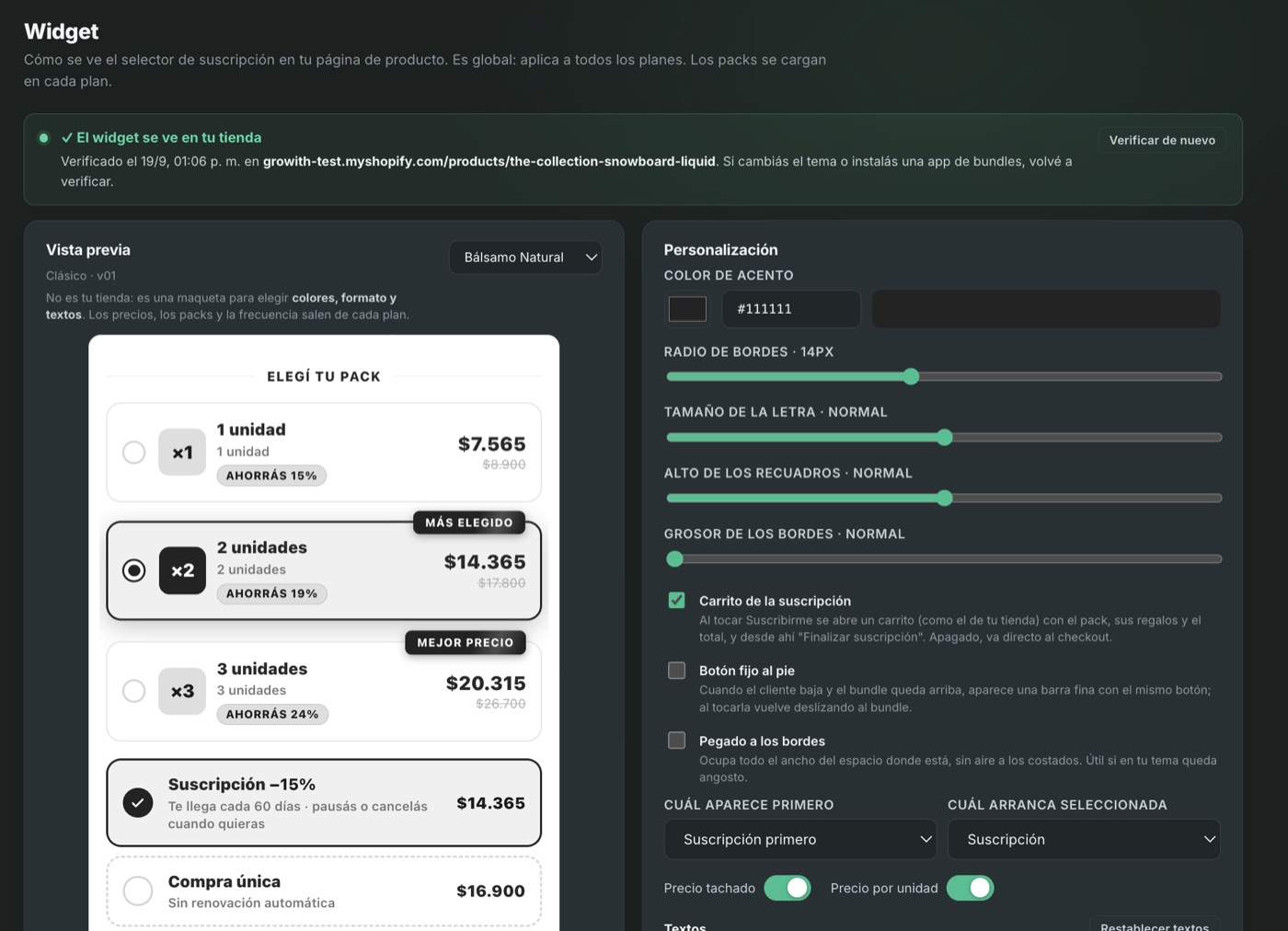Click the green verified status dot
The height and width of the screenshot is (931, 1288).
43,138
